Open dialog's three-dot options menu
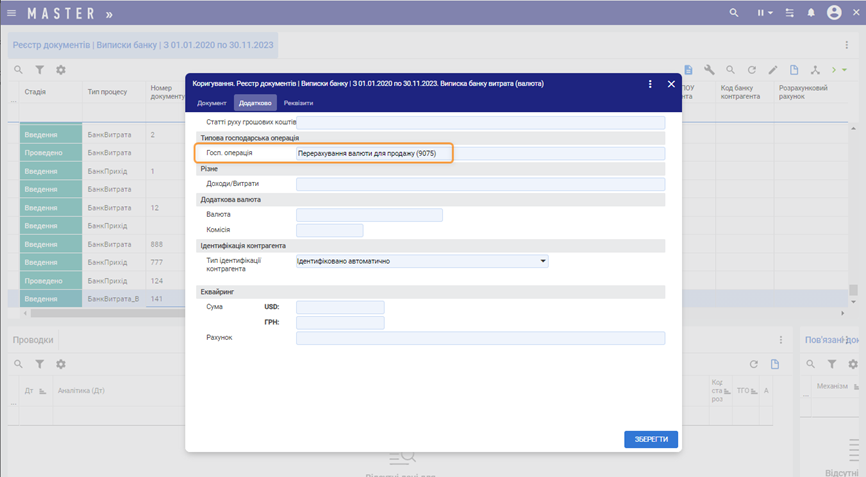The image size is (866, 477). [x=650, y=84]
